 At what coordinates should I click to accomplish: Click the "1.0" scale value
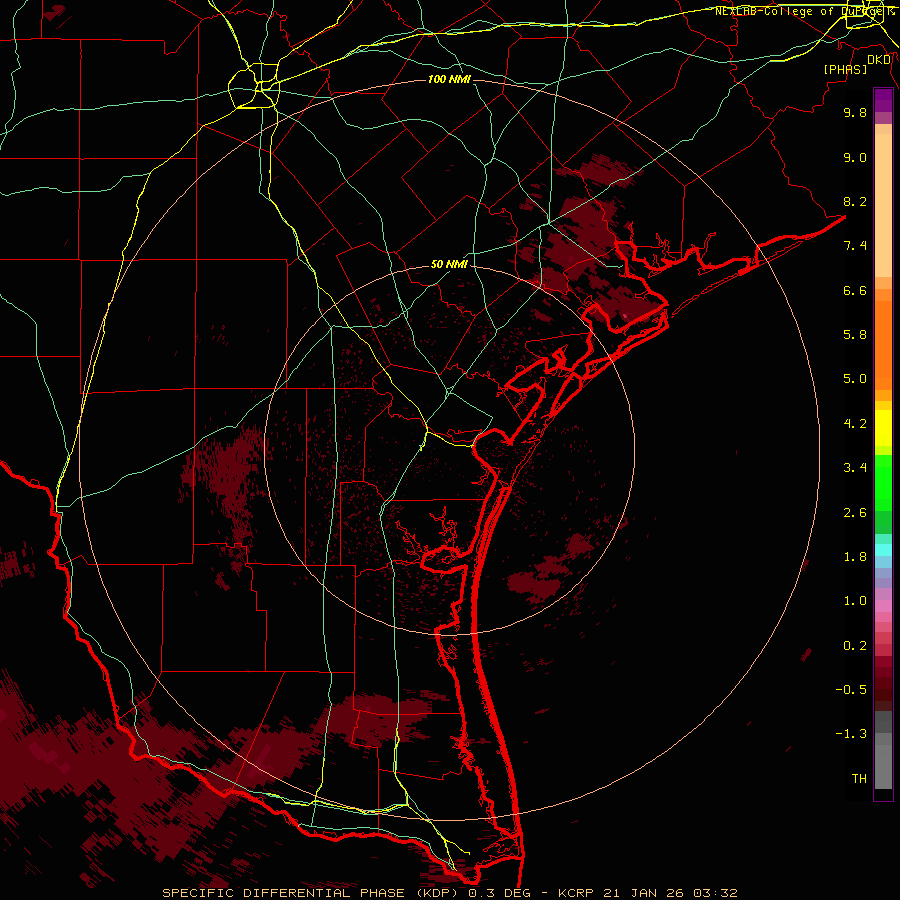click(855, 601)
